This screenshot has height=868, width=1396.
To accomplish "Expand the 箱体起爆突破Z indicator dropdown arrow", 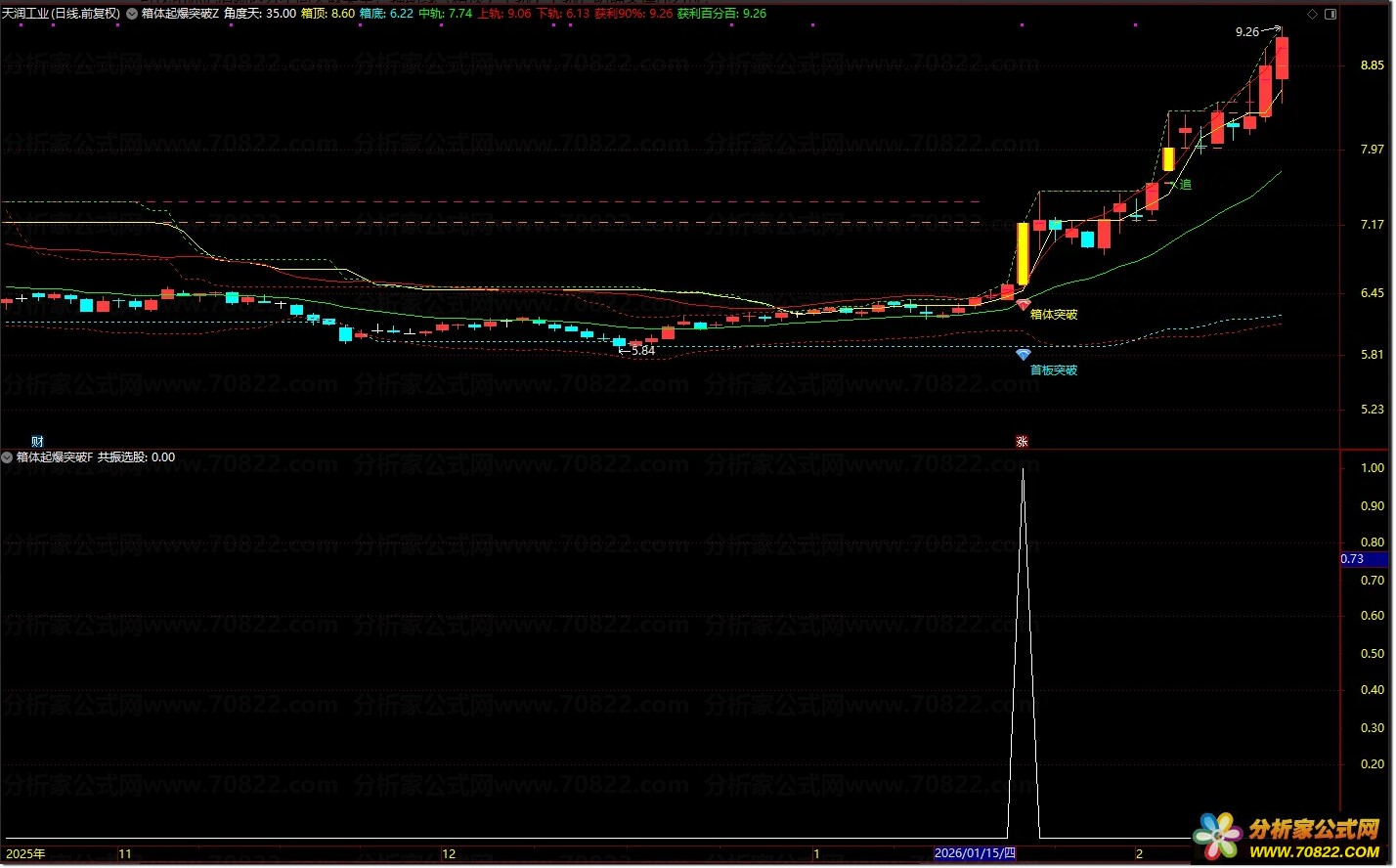I will coord(132,14).
